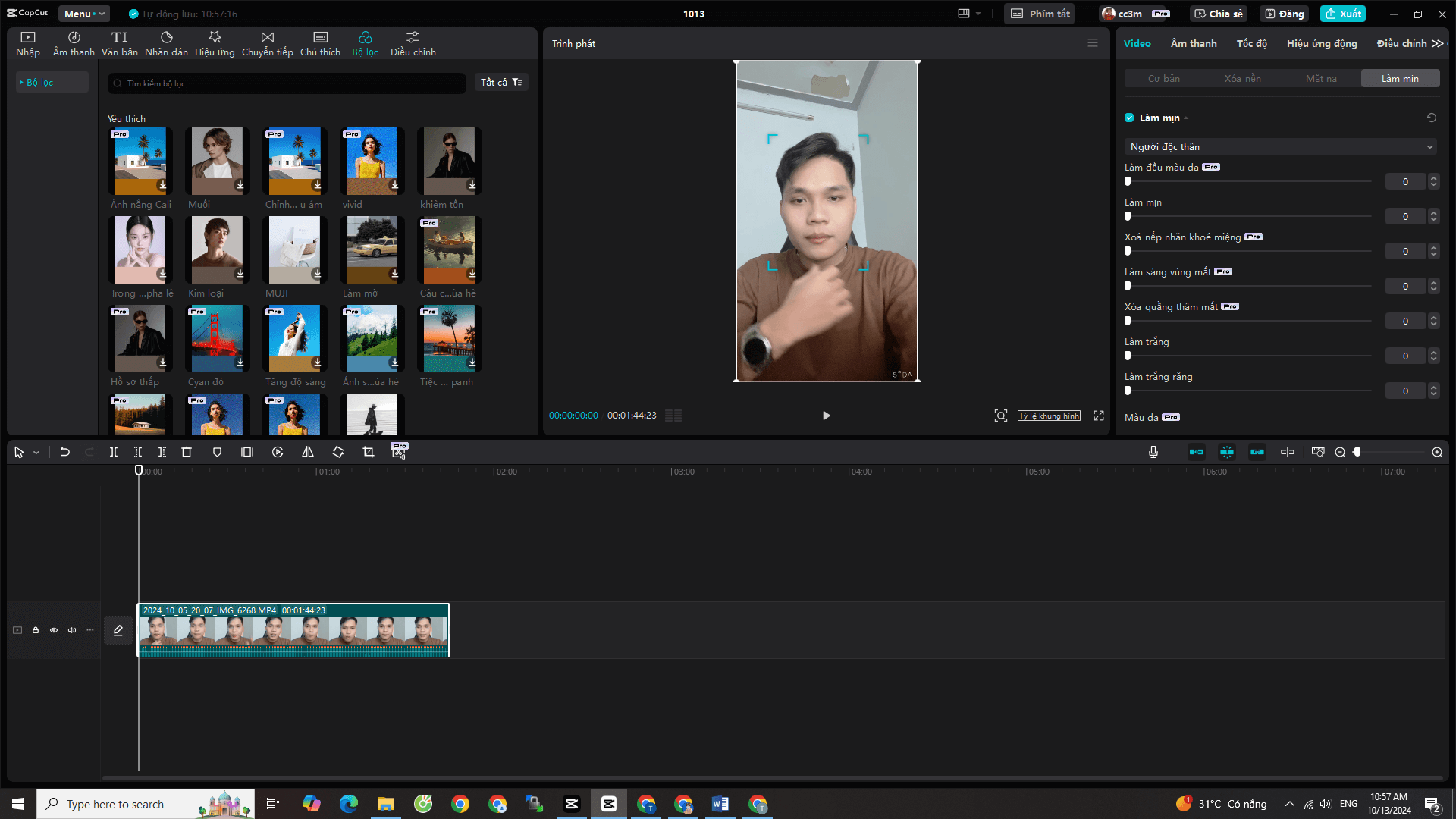Image resolution: width=1456 pixels, height=819 pixels.
Task: Hide the track using the eye icon
Action: point(53,630)
